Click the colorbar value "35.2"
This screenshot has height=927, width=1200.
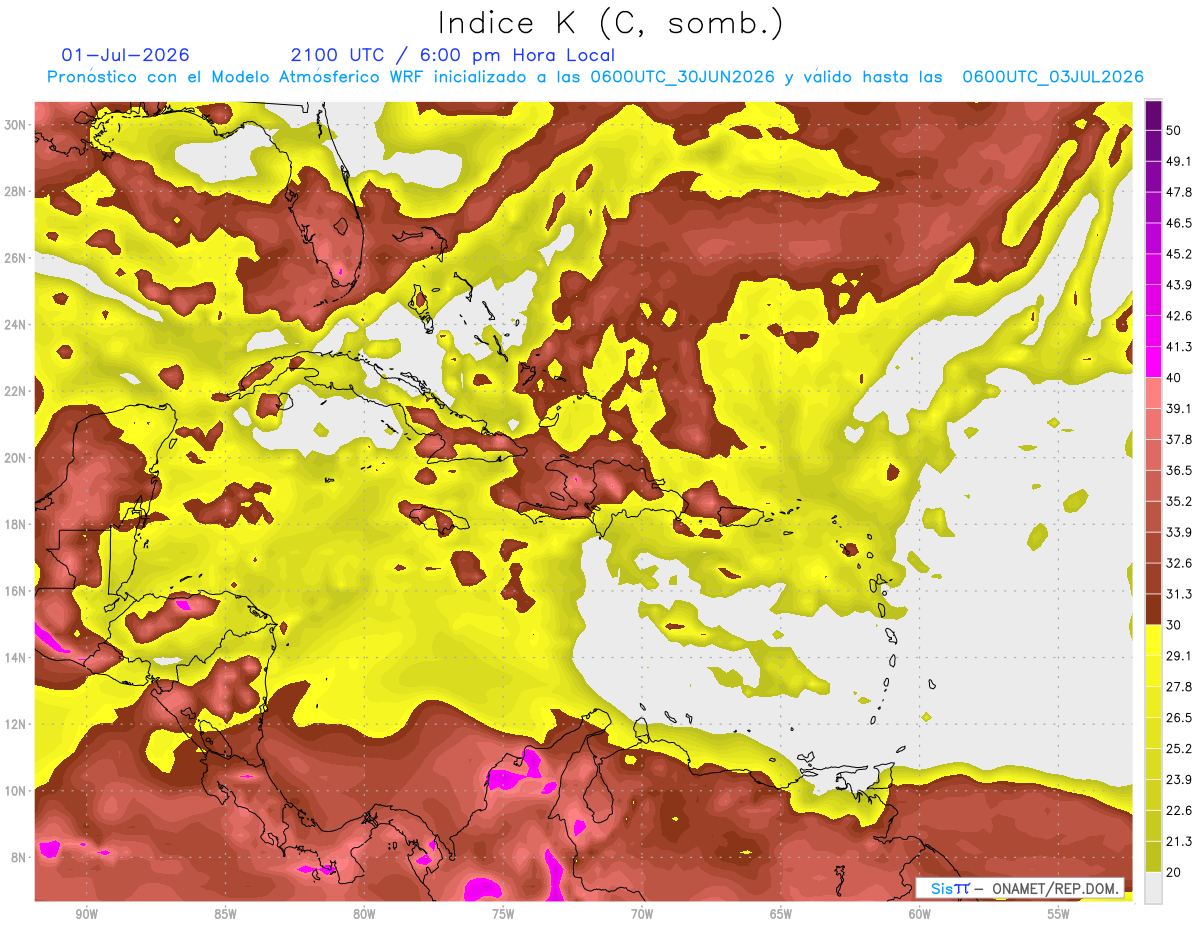pos(1178,501)
